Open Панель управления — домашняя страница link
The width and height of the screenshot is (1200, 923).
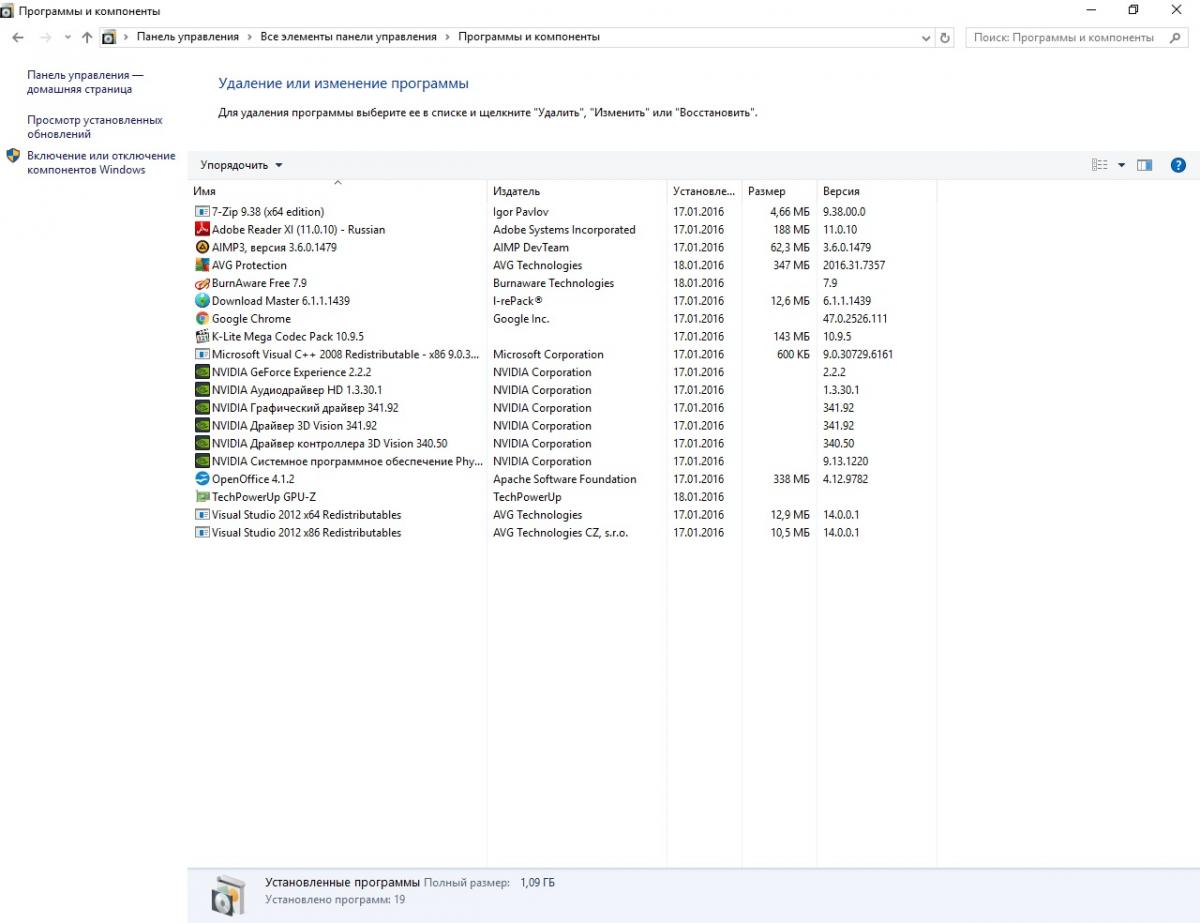point(85,82)
